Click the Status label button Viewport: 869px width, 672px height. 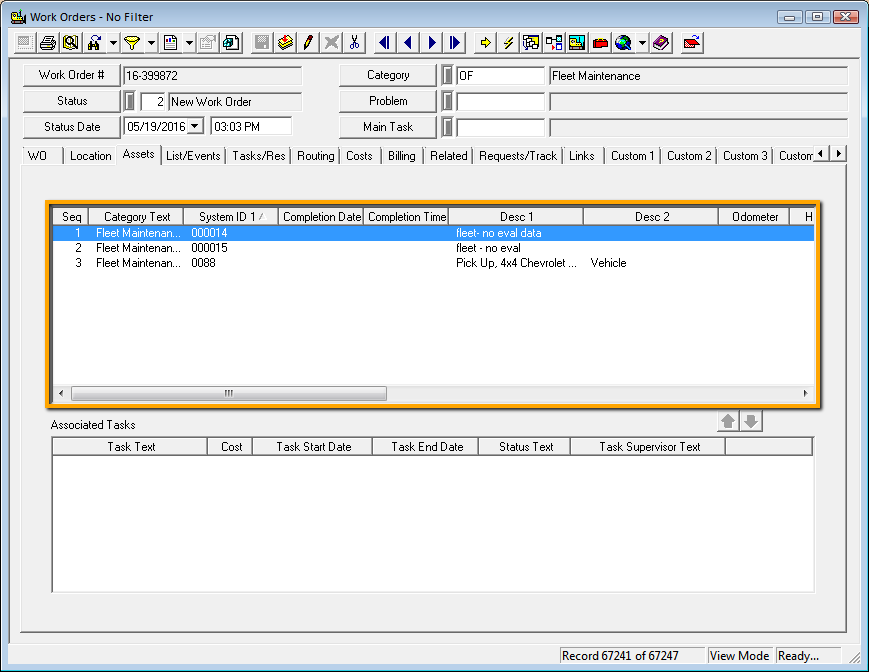click(x=71, y=101)
